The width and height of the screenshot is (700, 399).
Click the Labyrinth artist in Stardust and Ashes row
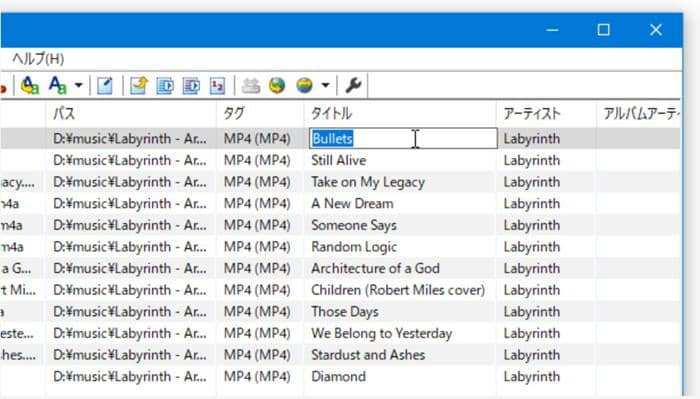click(x=532, y=355)
